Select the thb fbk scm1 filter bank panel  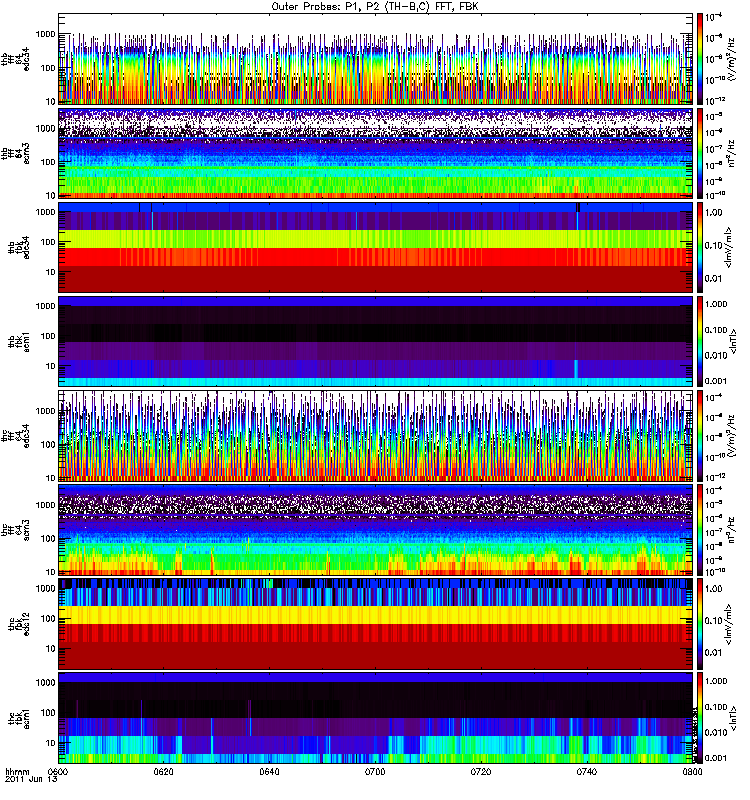[375, 340]
